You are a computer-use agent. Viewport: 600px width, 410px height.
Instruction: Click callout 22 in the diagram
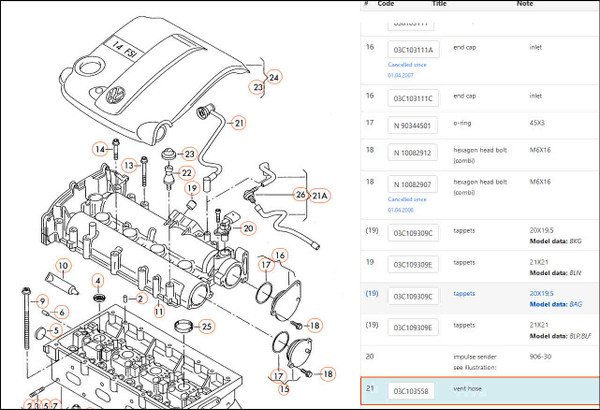[186, 173]
